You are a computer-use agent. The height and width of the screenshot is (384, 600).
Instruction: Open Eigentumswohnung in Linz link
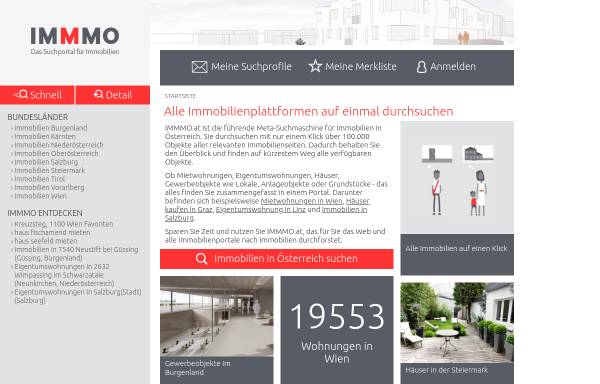pos(261,209)
